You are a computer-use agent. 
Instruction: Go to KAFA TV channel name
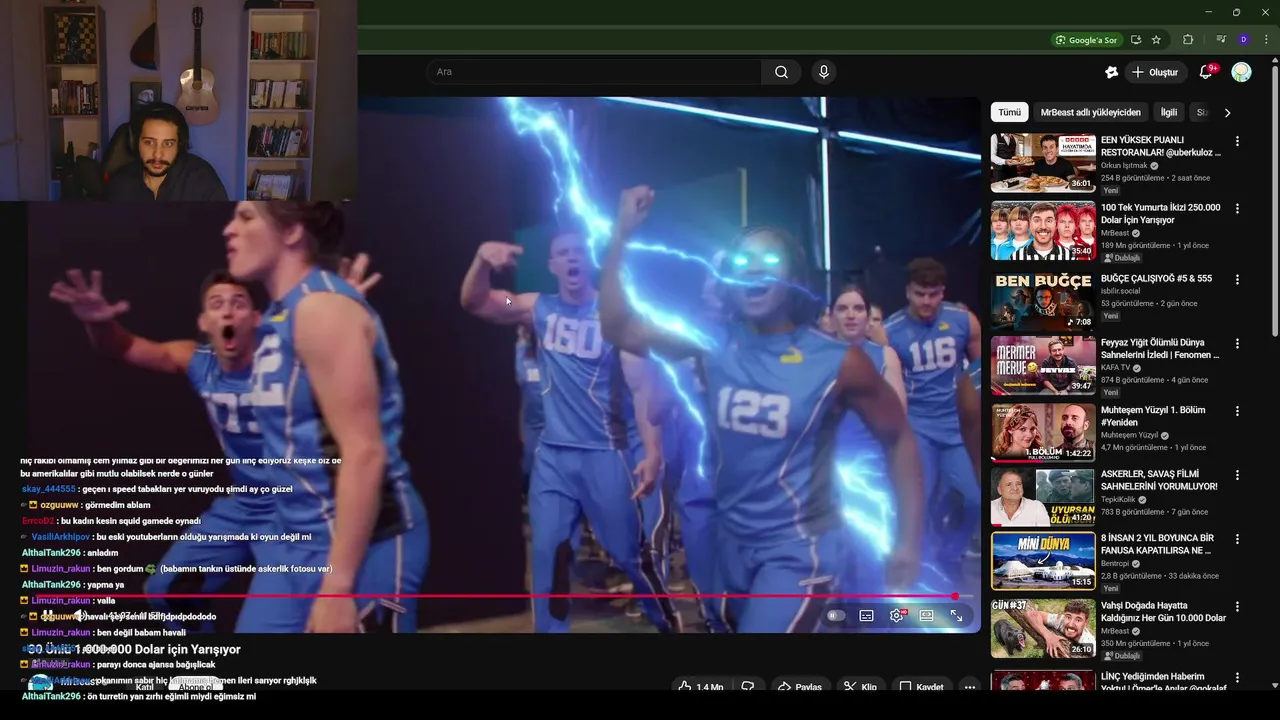click(1116, 367)
